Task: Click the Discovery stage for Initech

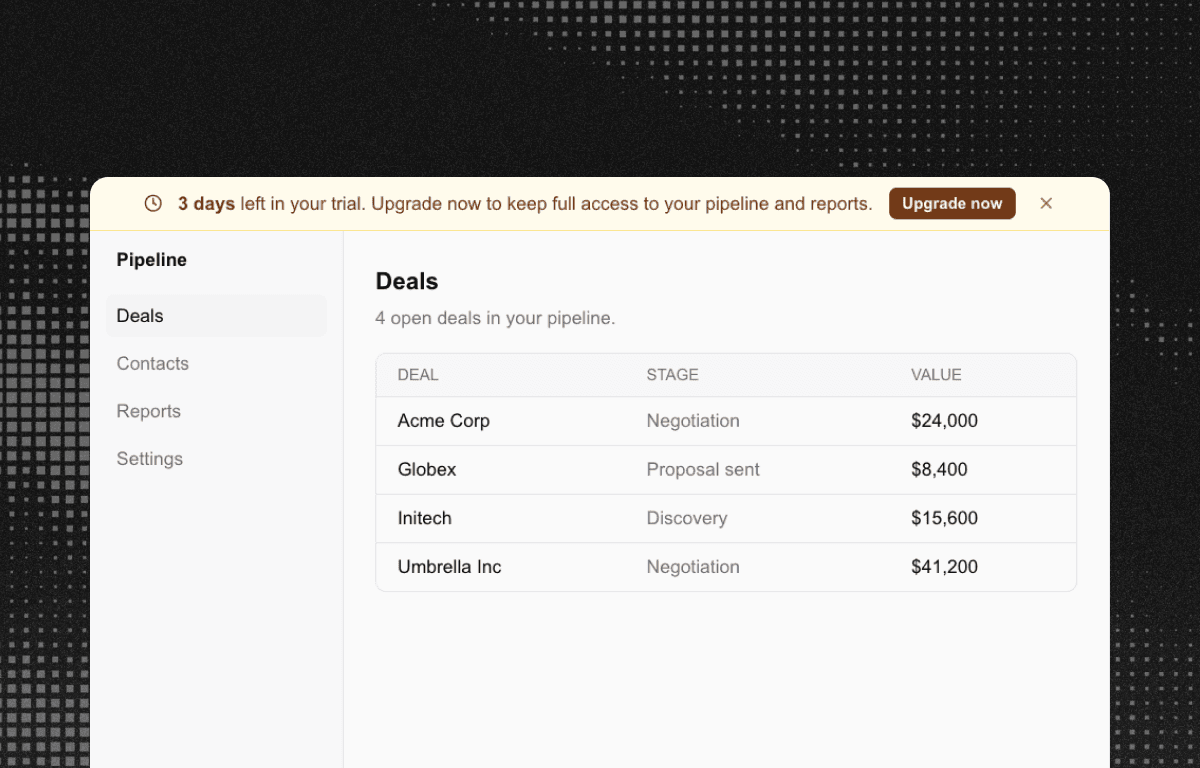Action: tap(687, 518)
